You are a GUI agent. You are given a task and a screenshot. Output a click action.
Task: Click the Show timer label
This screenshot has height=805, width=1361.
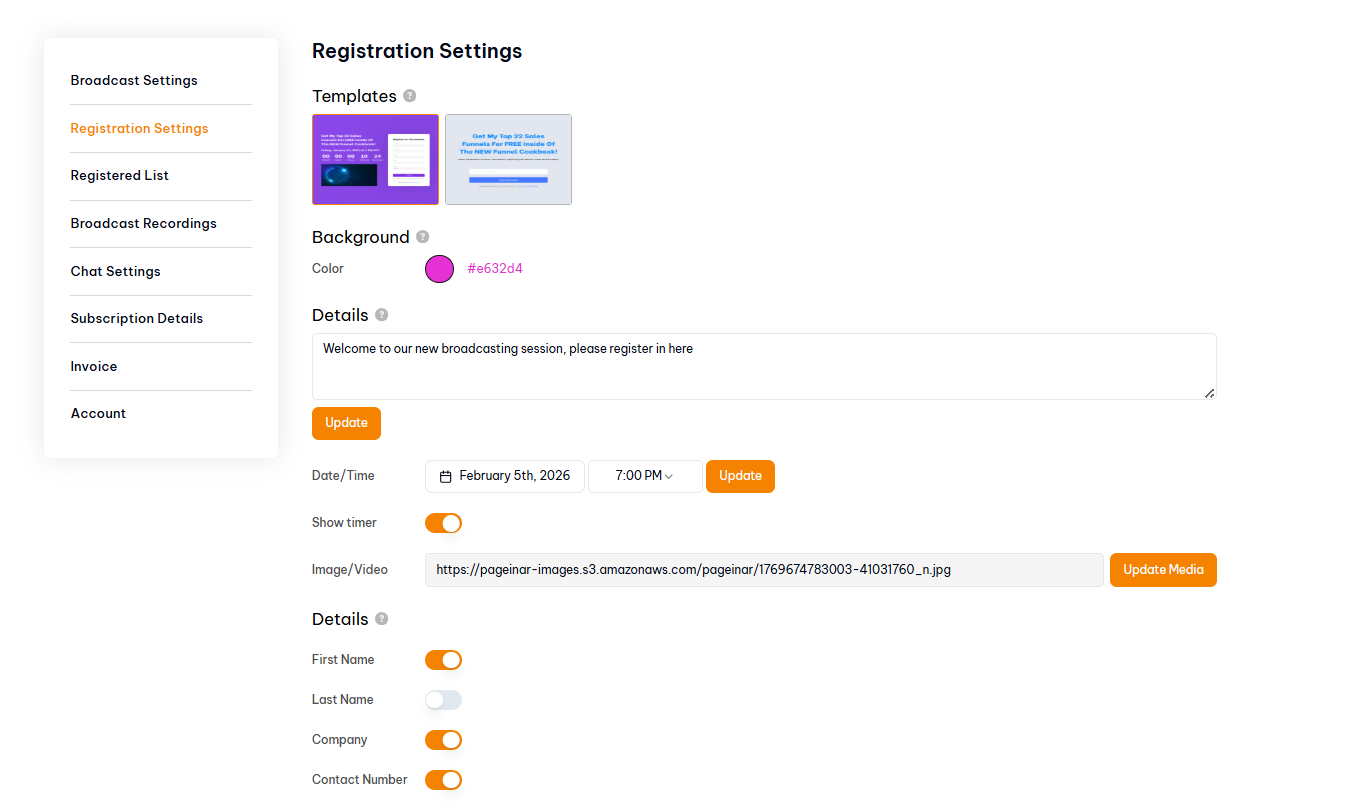[344, 523]
